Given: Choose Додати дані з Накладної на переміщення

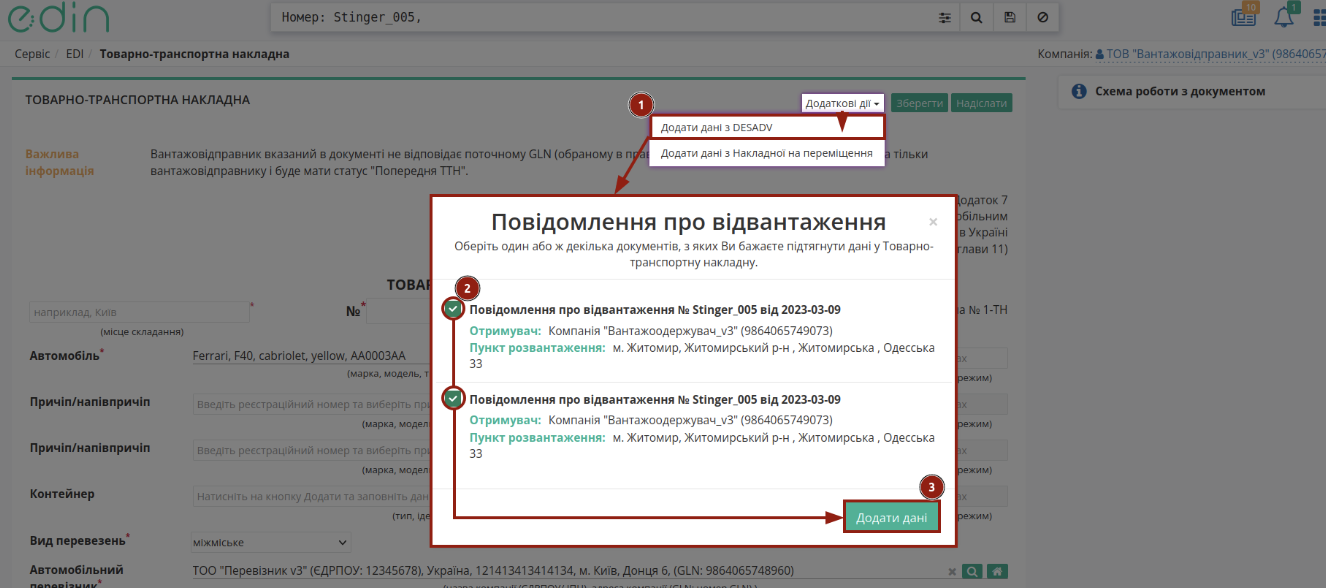Looking at the screenshot, I should pos(767,153).
